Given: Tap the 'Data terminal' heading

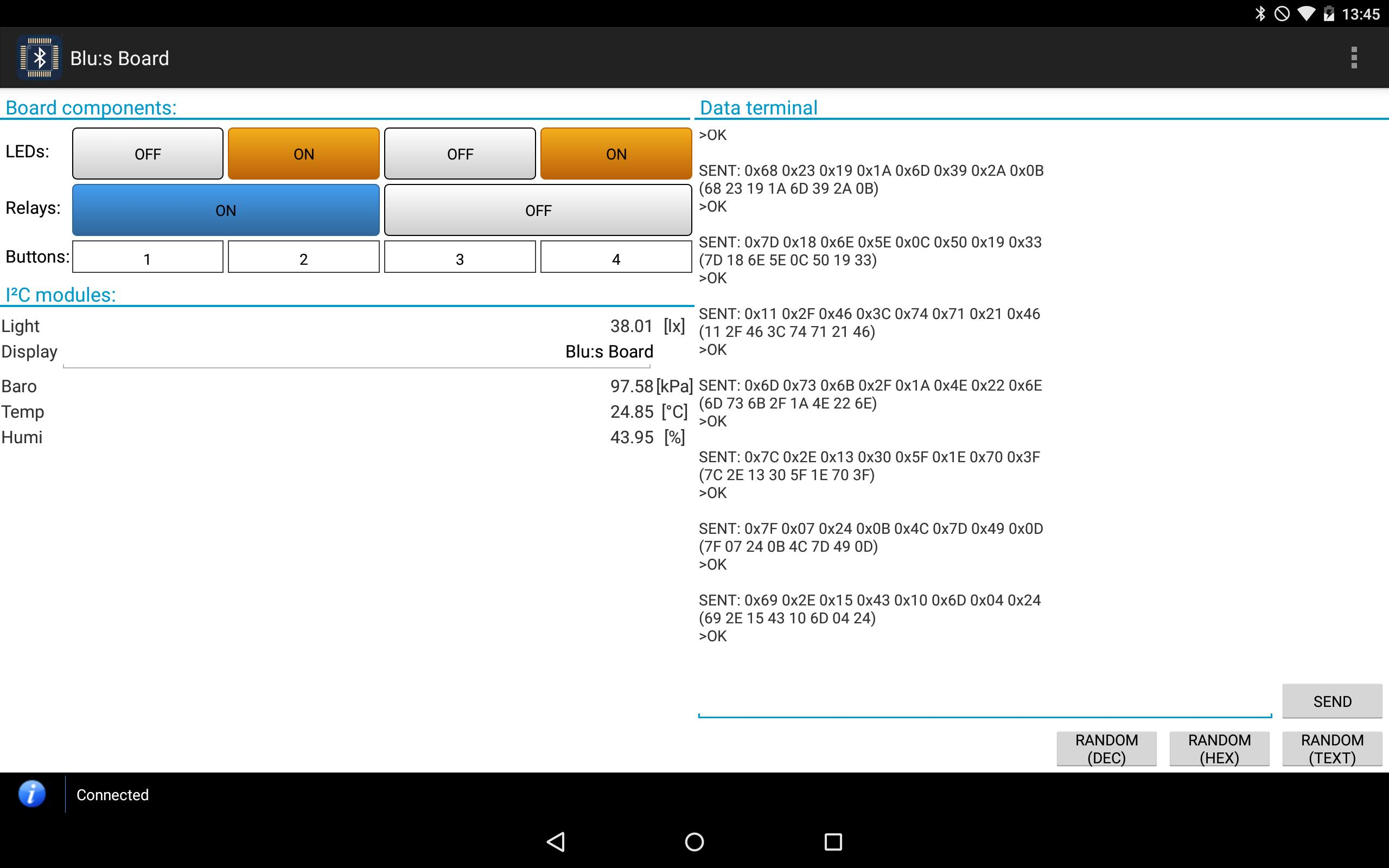Looking at the screenshot, I should tap(758, 107).
